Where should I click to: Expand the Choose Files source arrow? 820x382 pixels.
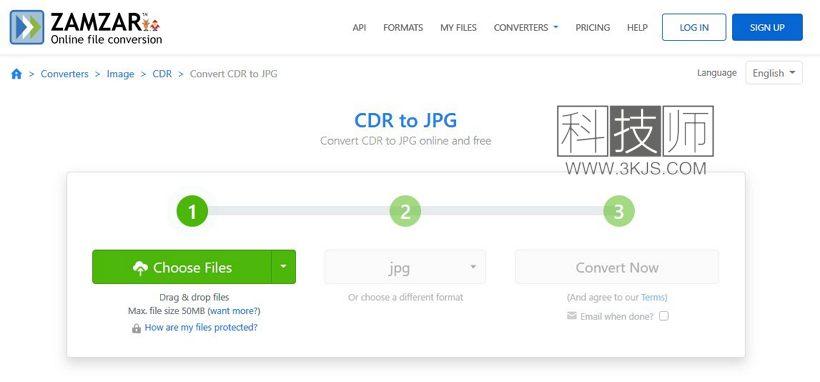tap(283, 267)
